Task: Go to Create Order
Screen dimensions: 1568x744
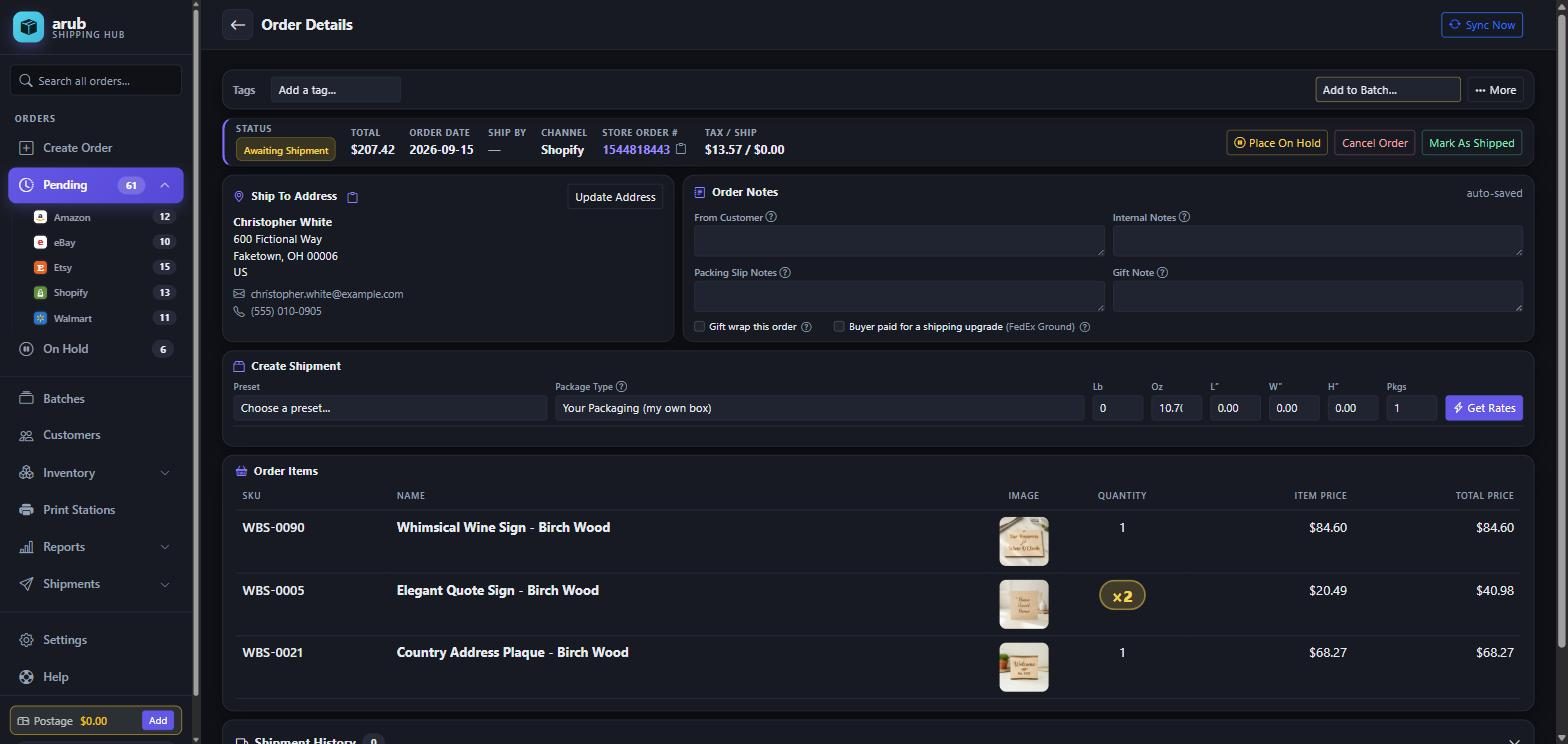Action: click(96, 148)
